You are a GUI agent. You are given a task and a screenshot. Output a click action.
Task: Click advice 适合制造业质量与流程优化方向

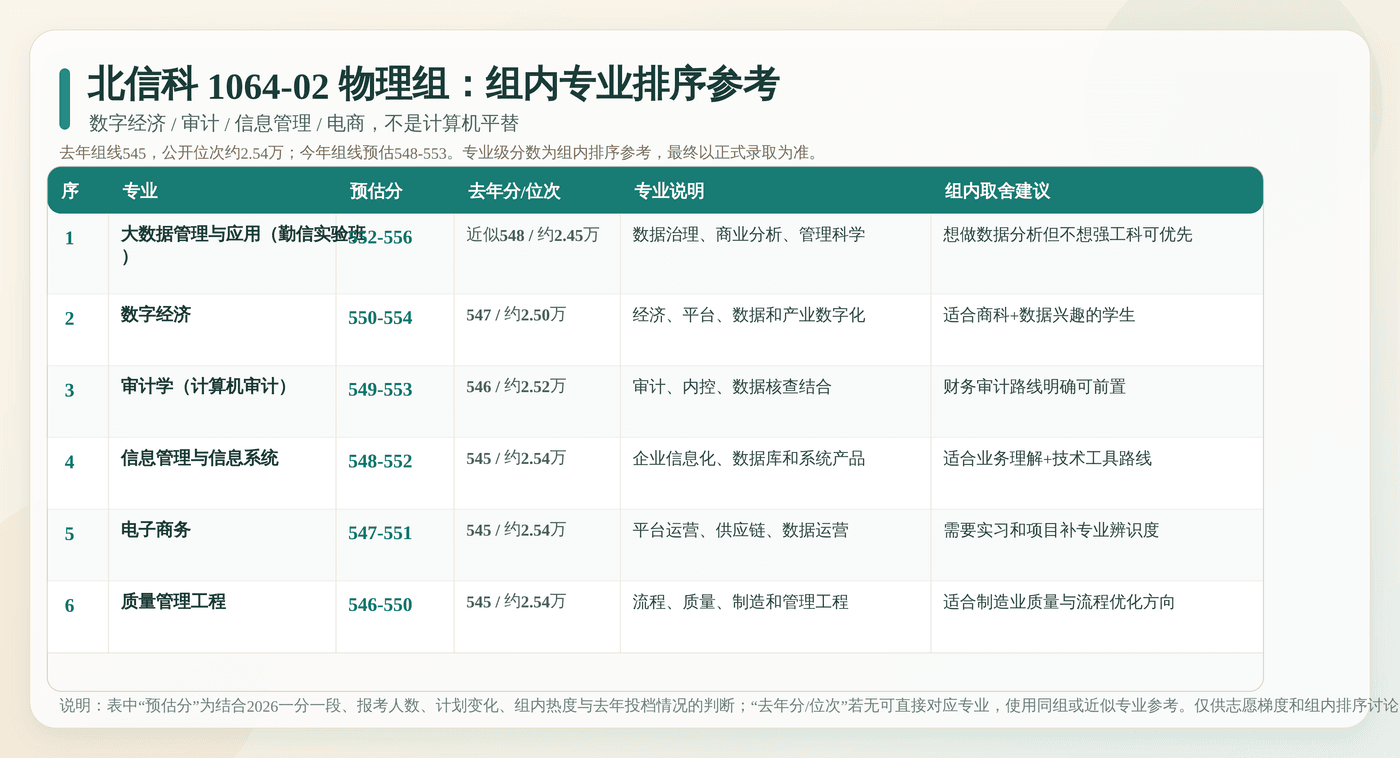pyautogui.click(x=1059, y=603)
